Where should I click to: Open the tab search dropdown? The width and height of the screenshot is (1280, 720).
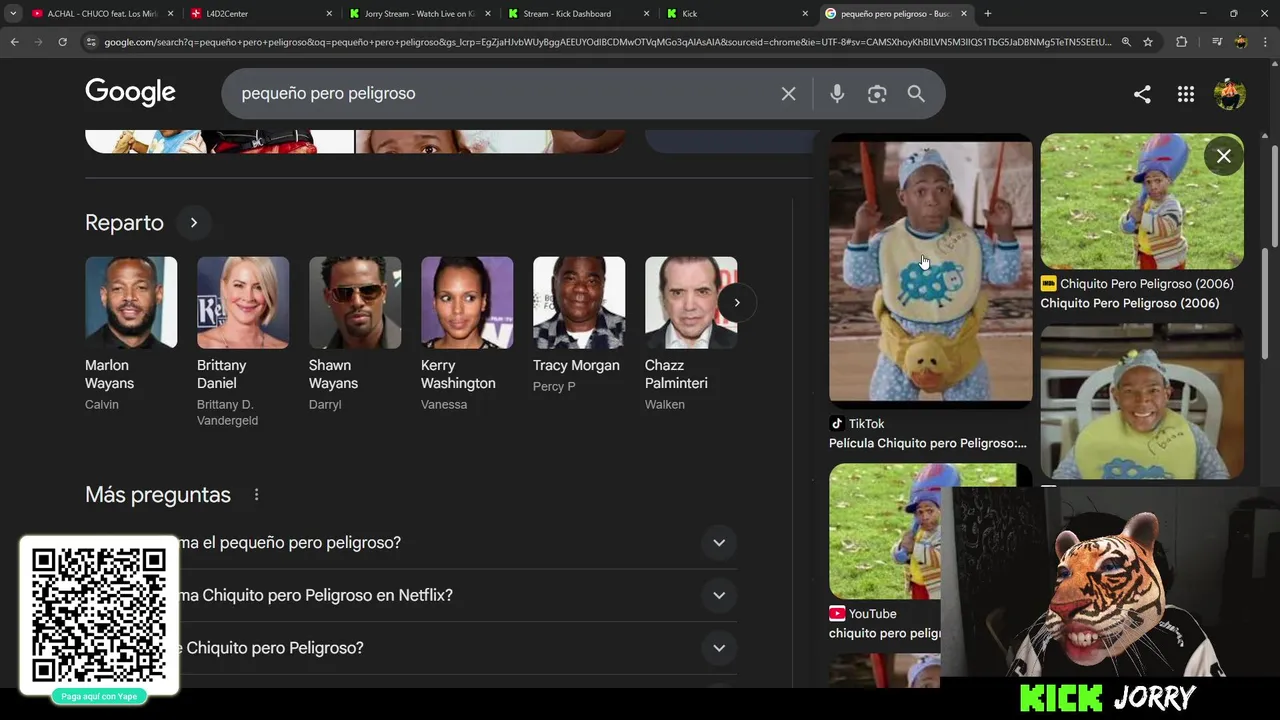13,13
